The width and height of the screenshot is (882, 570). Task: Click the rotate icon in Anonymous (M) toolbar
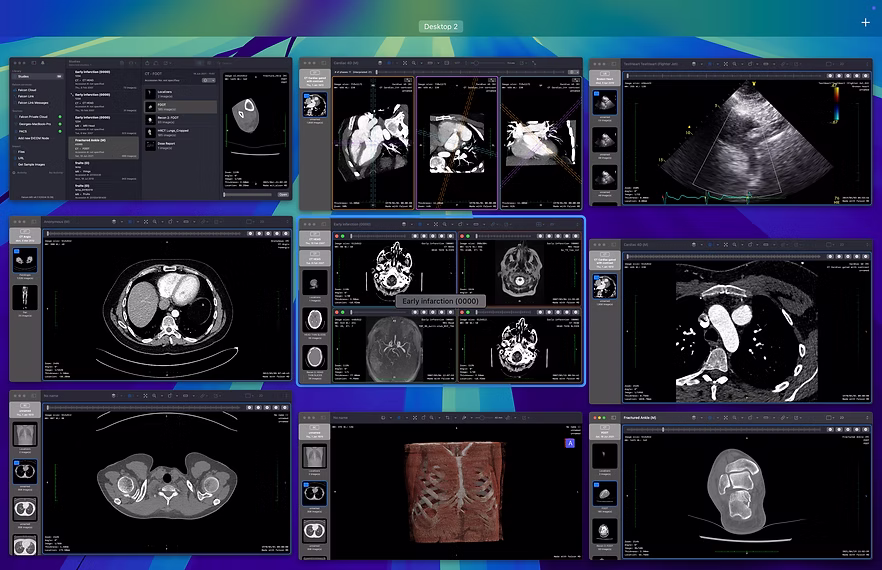click(170, 222)
